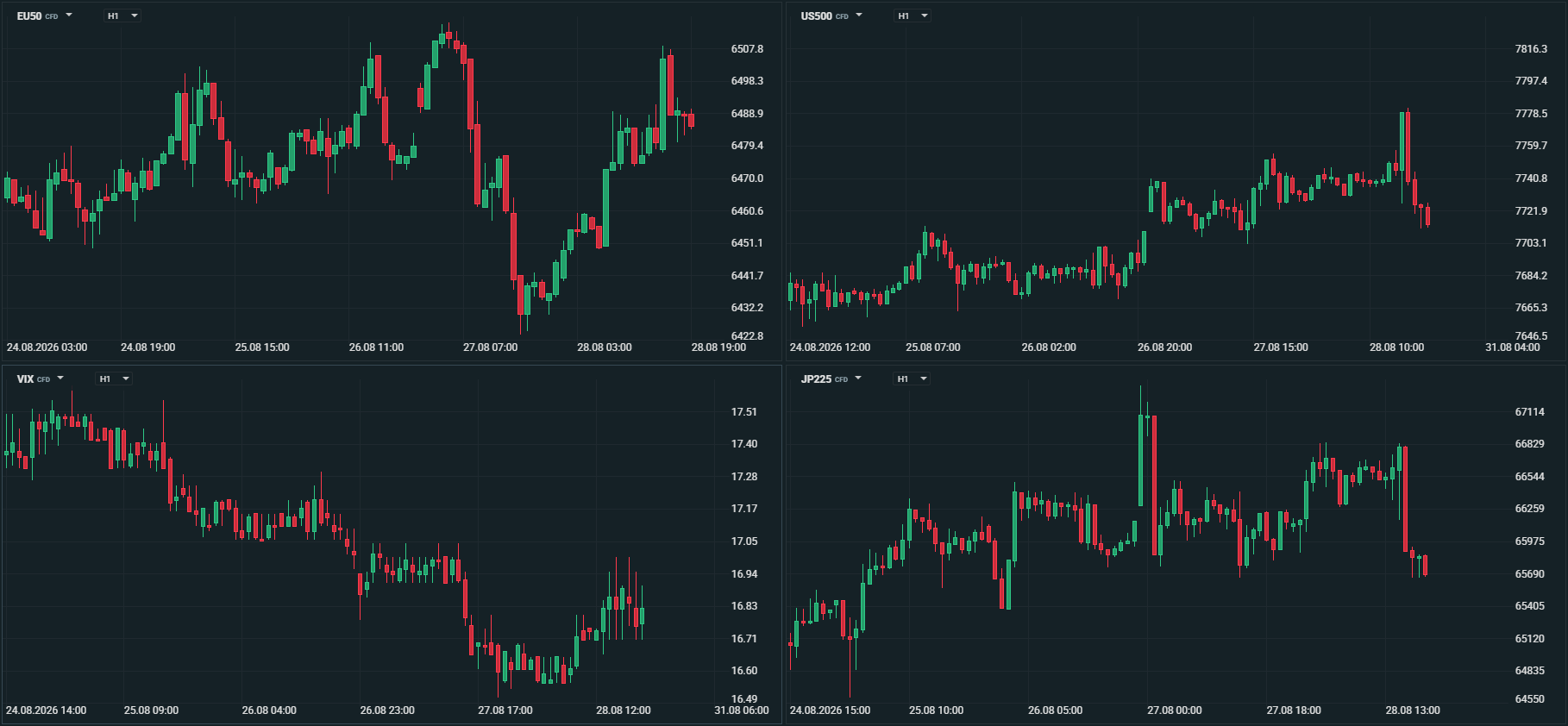1568x726 pixels.
Task: Click the last red candle on US500 chart
Action: pyautogui.click(x=1428, y=215)
